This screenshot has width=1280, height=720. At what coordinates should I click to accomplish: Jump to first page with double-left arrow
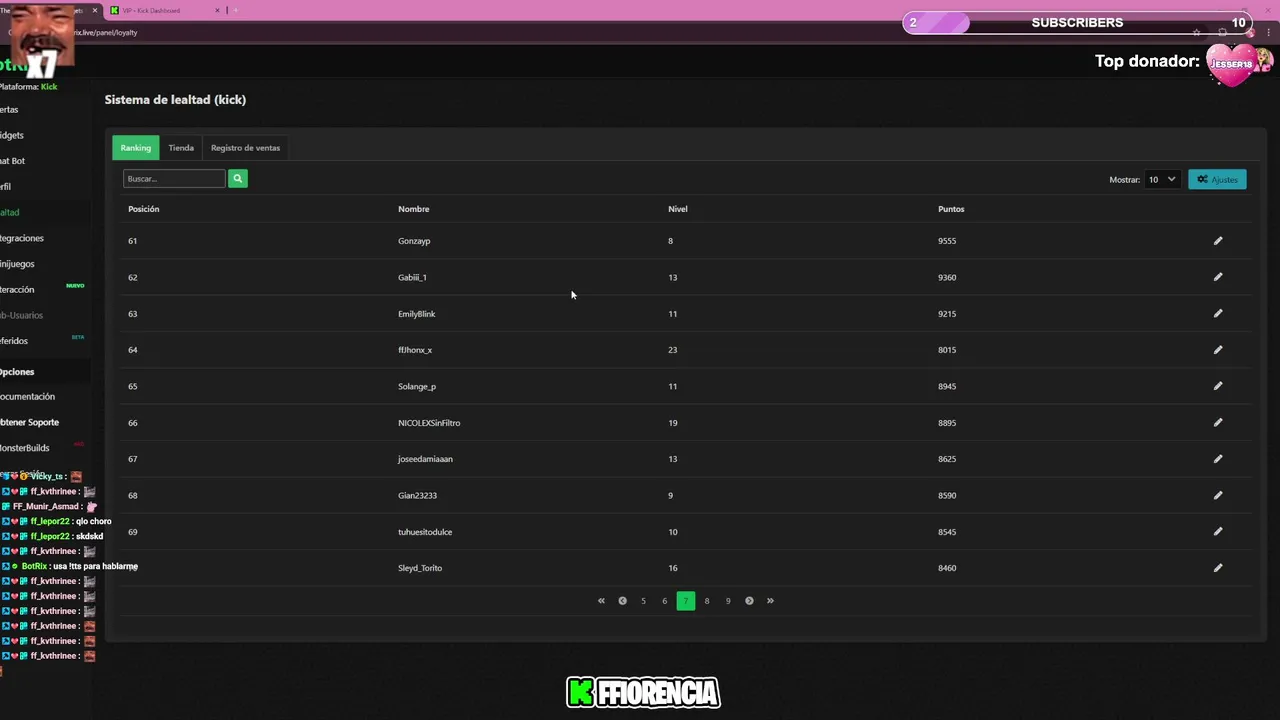[x=601, y=601]
